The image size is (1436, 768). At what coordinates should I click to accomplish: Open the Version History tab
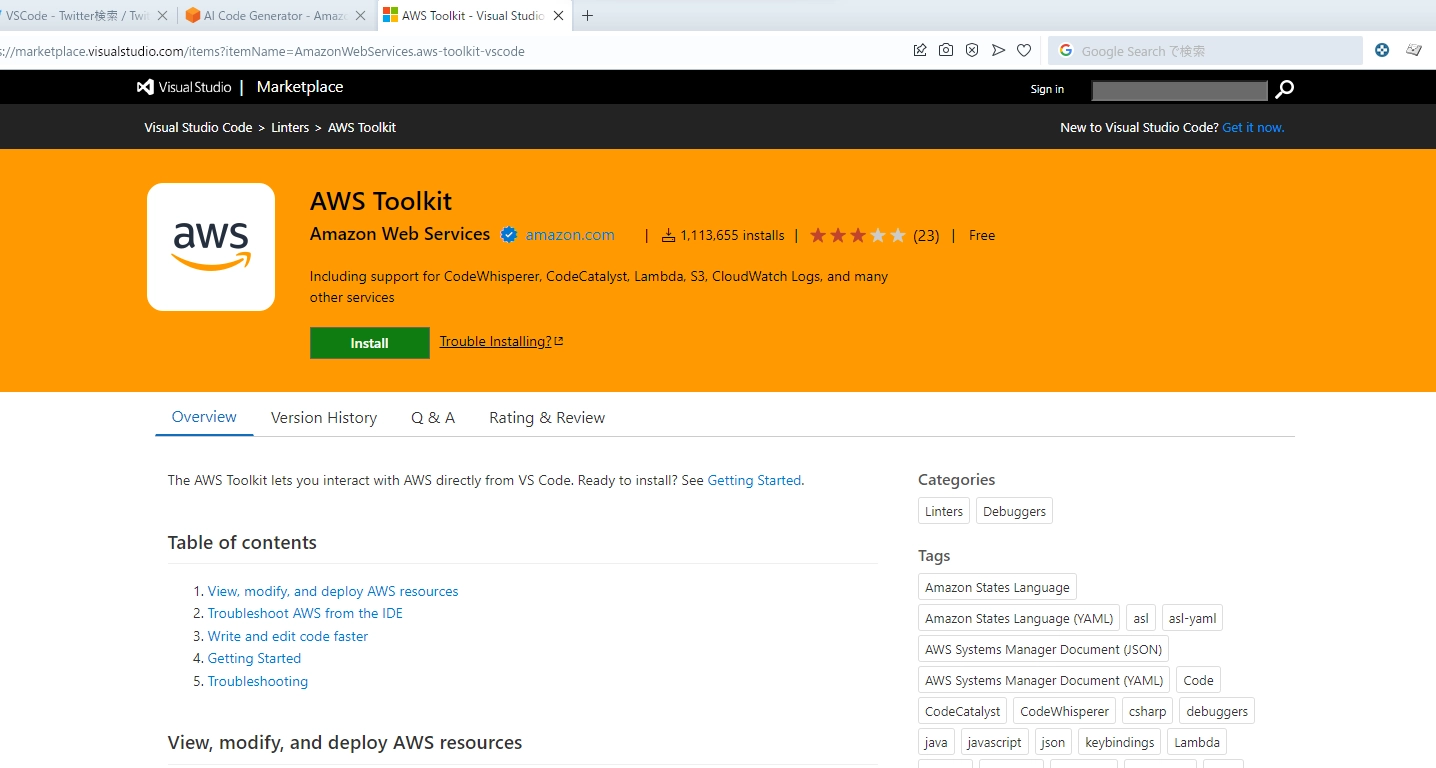click(x=323, y=417)
